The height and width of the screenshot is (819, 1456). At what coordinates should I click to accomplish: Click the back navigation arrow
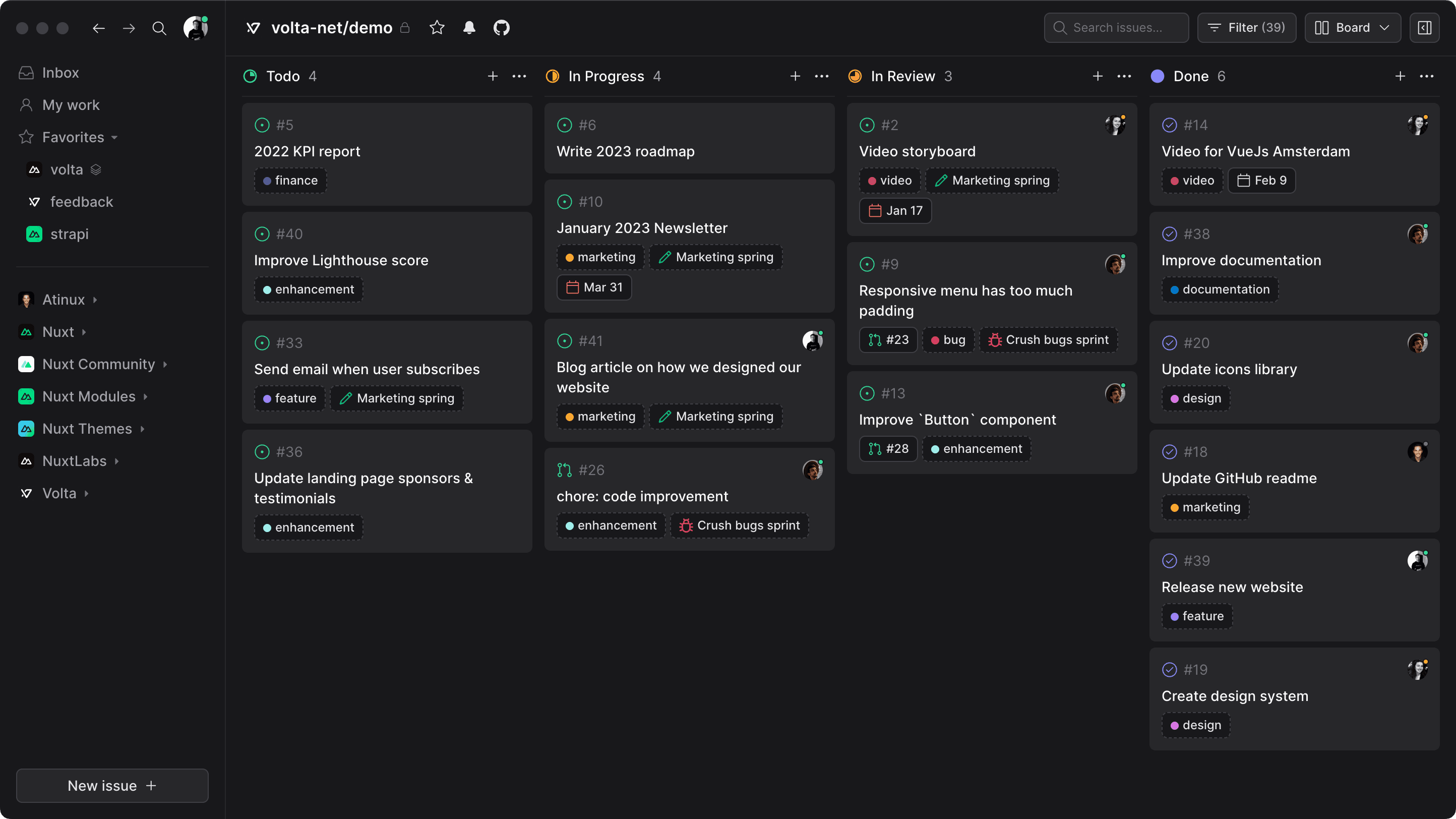[99, 28]
